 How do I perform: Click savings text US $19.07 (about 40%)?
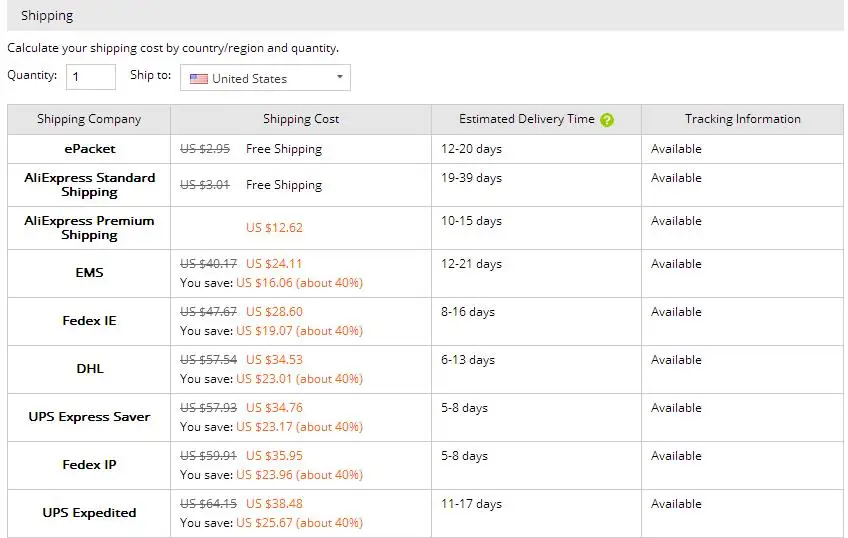tap(300, 331)
